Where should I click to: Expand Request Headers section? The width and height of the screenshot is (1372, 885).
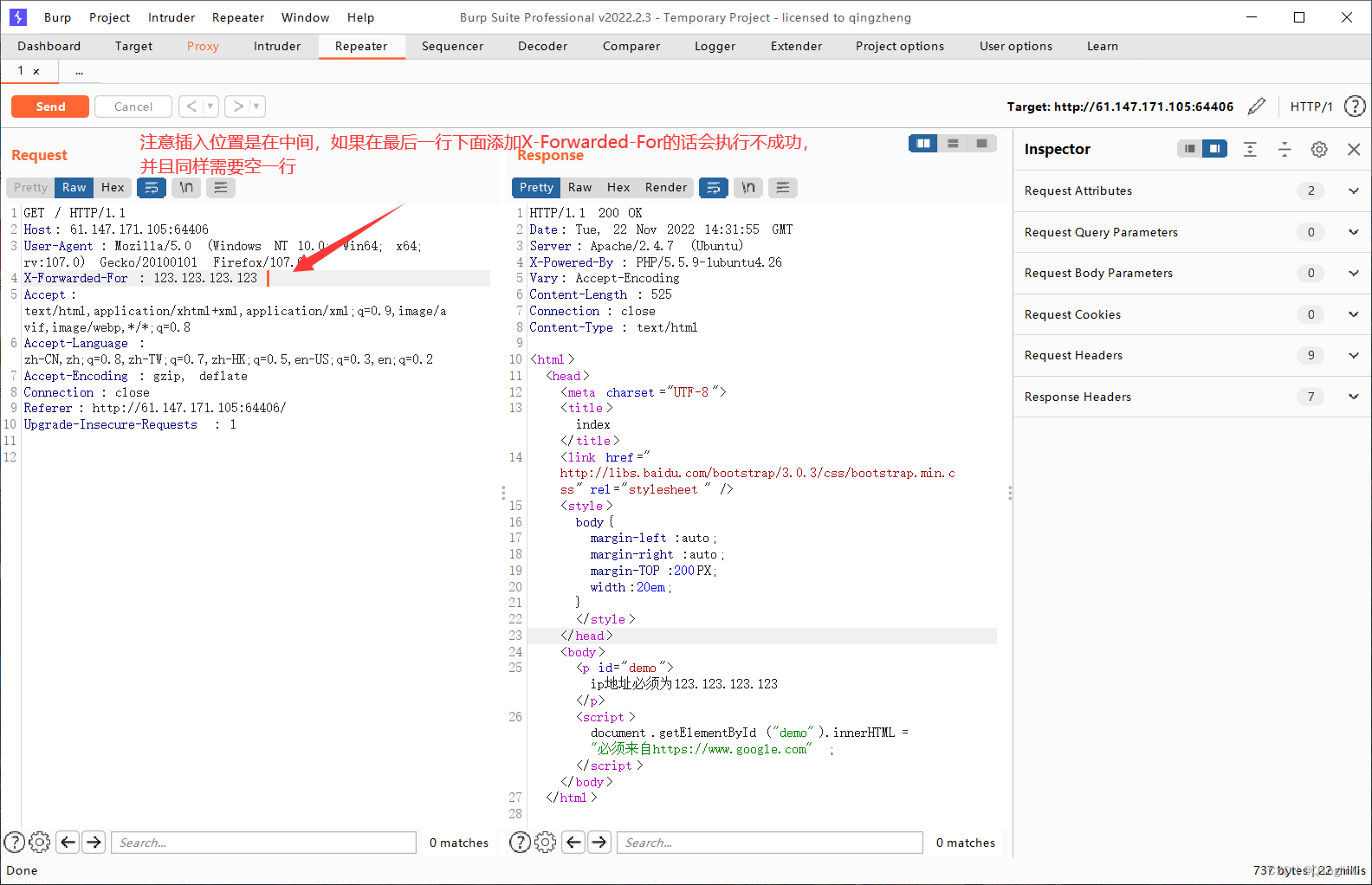point(1354,355)
